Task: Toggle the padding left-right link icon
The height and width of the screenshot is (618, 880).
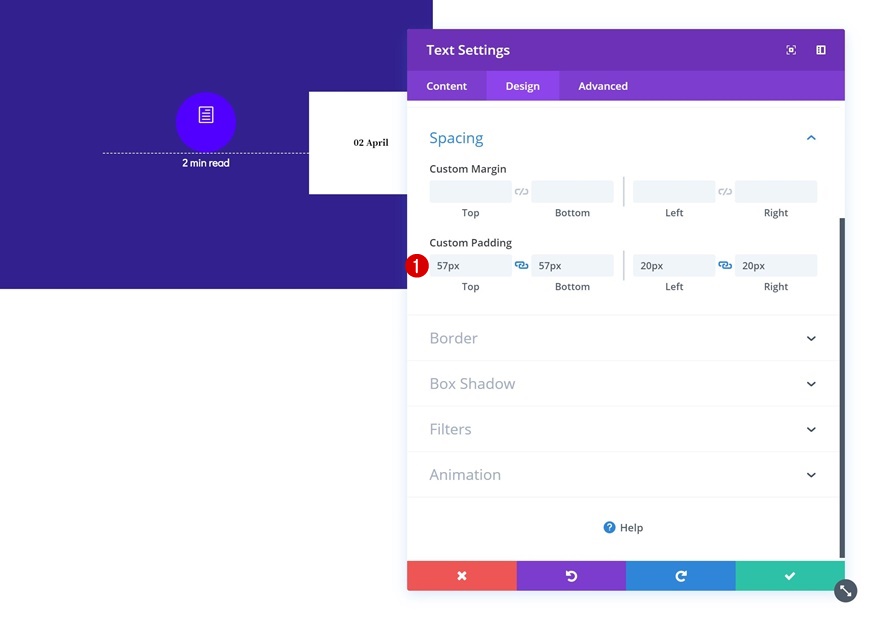Action: pyautogui.click(x=725, y=265)
